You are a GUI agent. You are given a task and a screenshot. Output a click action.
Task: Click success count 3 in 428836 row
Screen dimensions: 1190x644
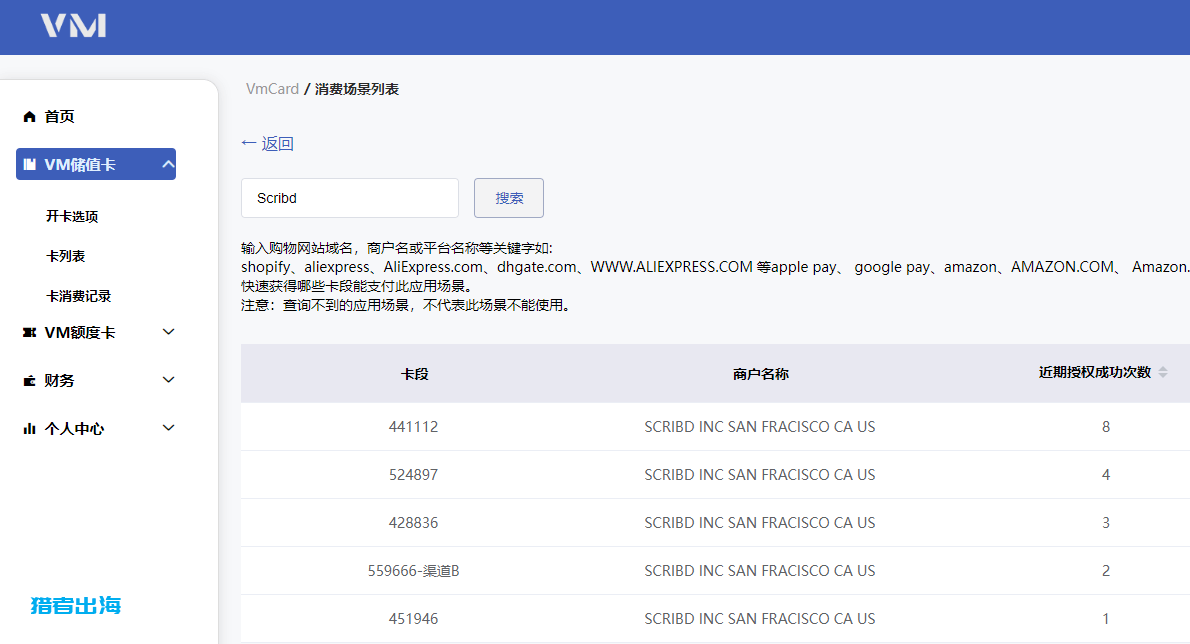[1106, 523]
